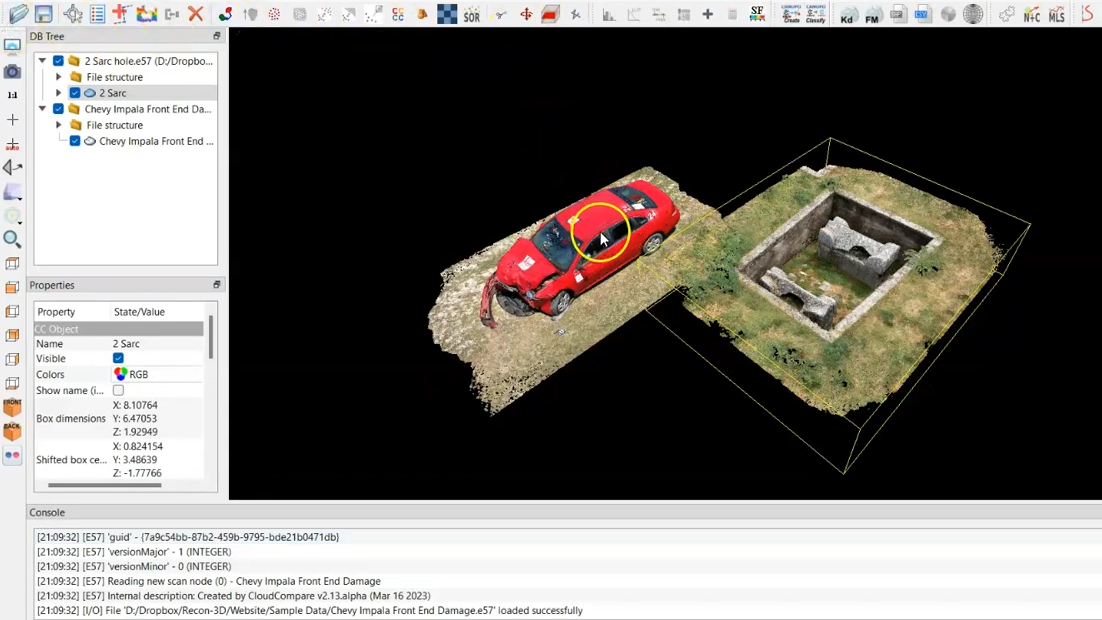The width and height of the screenshot is (1102, 620).
Task: Collapse the 2 Sarc hole.e57 tree node
Action: tap(42, 61)
